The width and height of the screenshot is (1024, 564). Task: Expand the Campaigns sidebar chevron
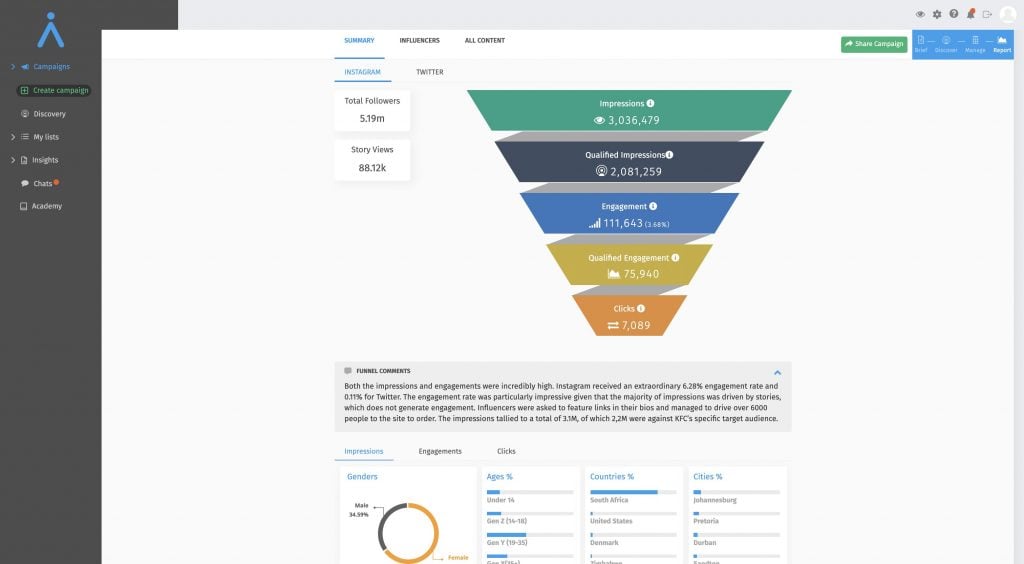tap(12, 67)
